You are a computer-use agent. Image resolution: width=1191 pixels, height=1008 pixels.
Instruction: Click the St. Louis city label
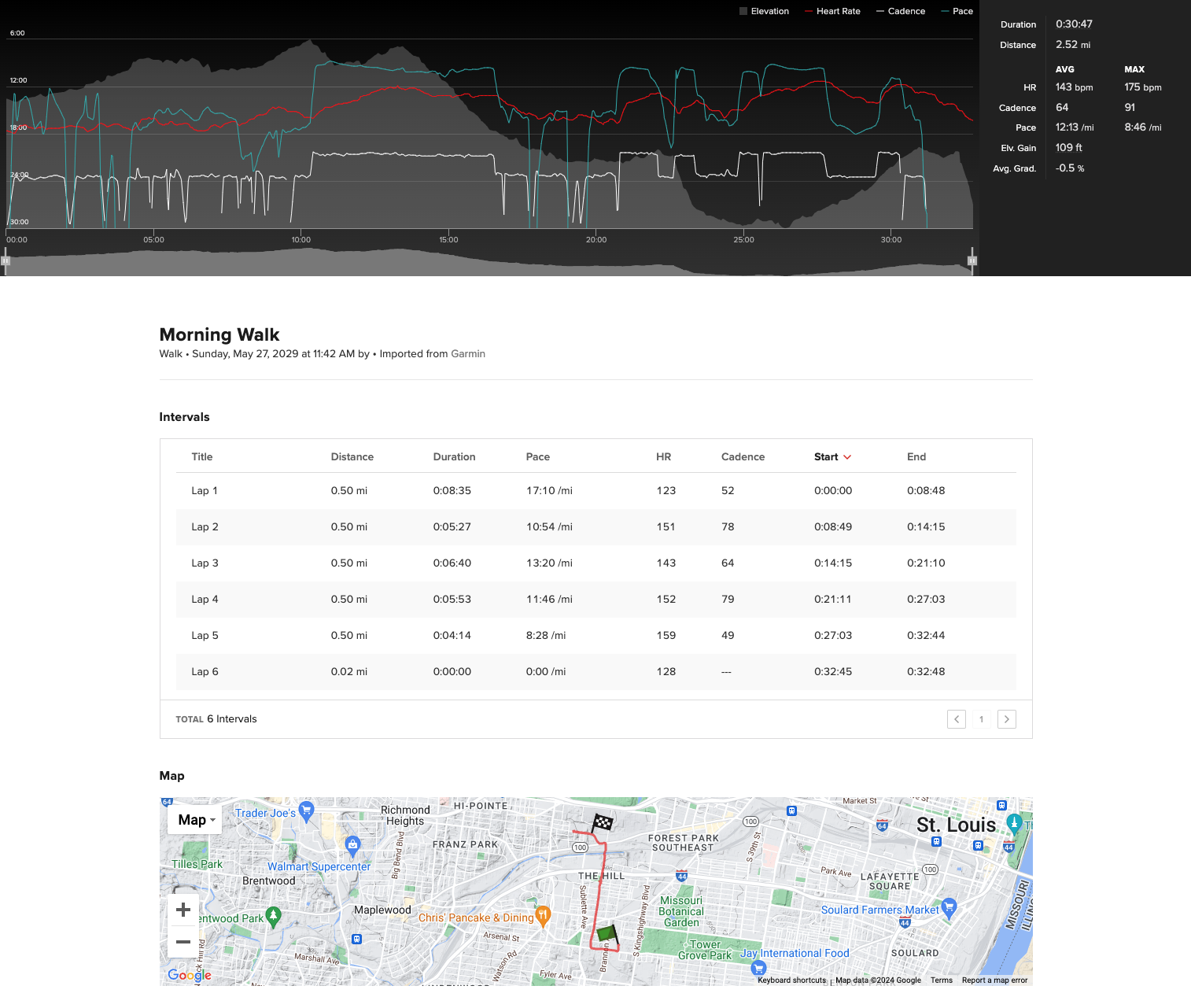956,825
